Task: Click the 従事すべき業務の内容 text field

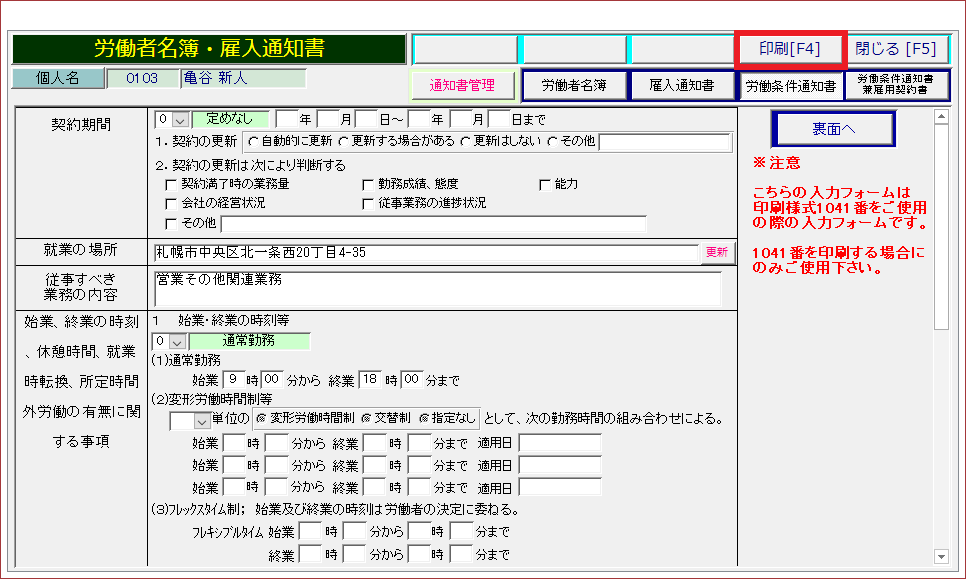Action: pyautogui.click(x=437, y=288)
